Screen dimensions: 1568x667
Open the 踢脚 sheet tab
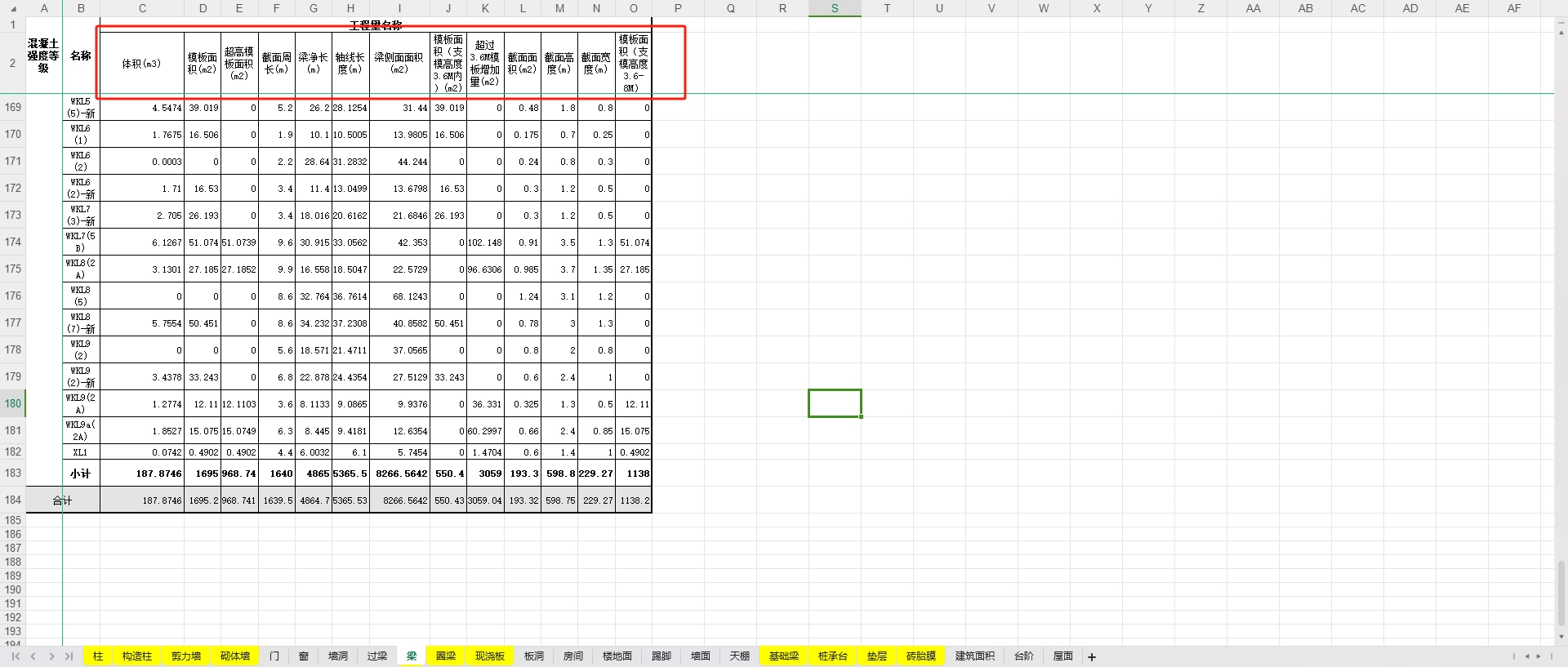(661, 656)
